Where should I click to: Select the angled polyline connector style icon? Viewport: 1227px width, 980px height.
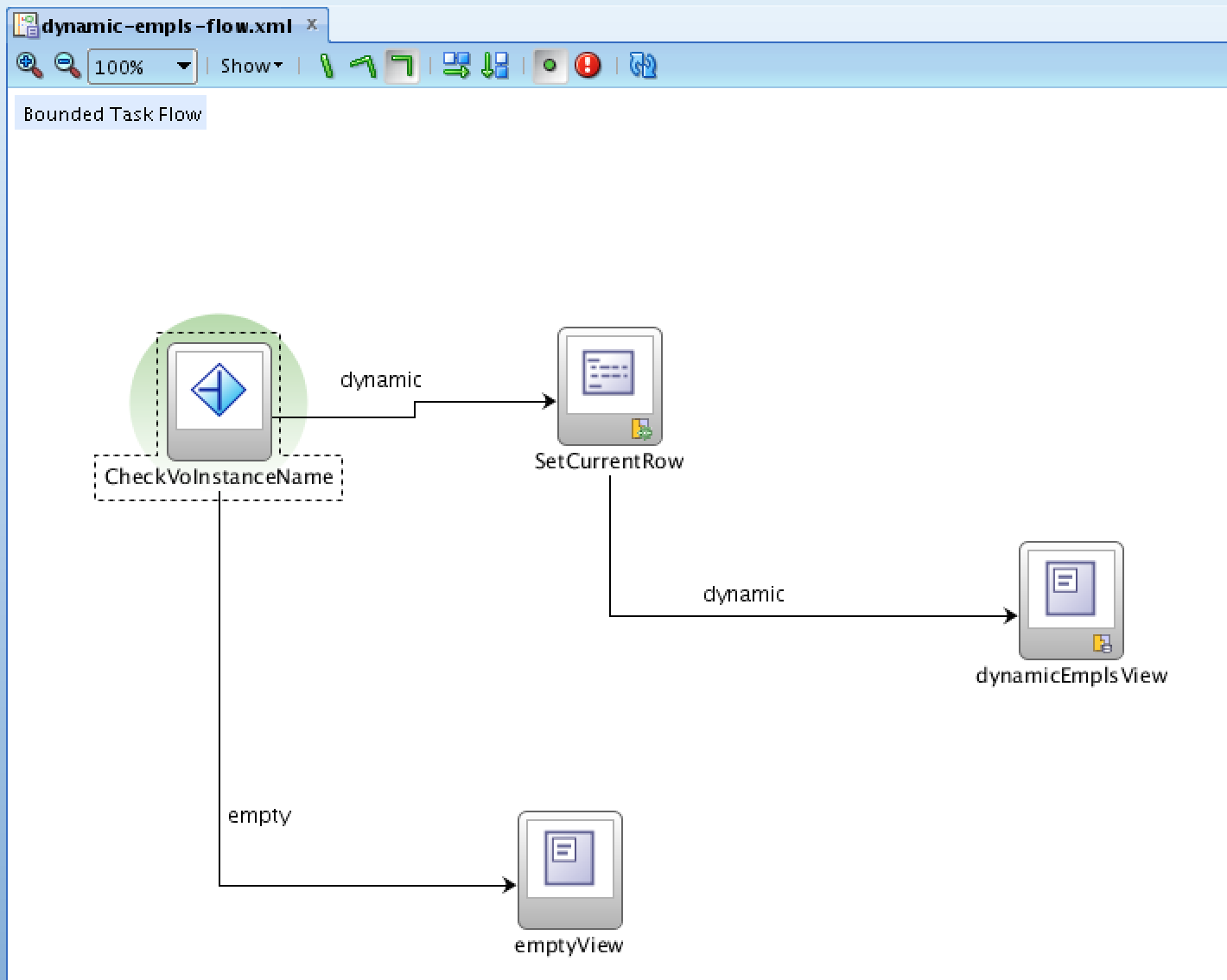click(364, 66)
